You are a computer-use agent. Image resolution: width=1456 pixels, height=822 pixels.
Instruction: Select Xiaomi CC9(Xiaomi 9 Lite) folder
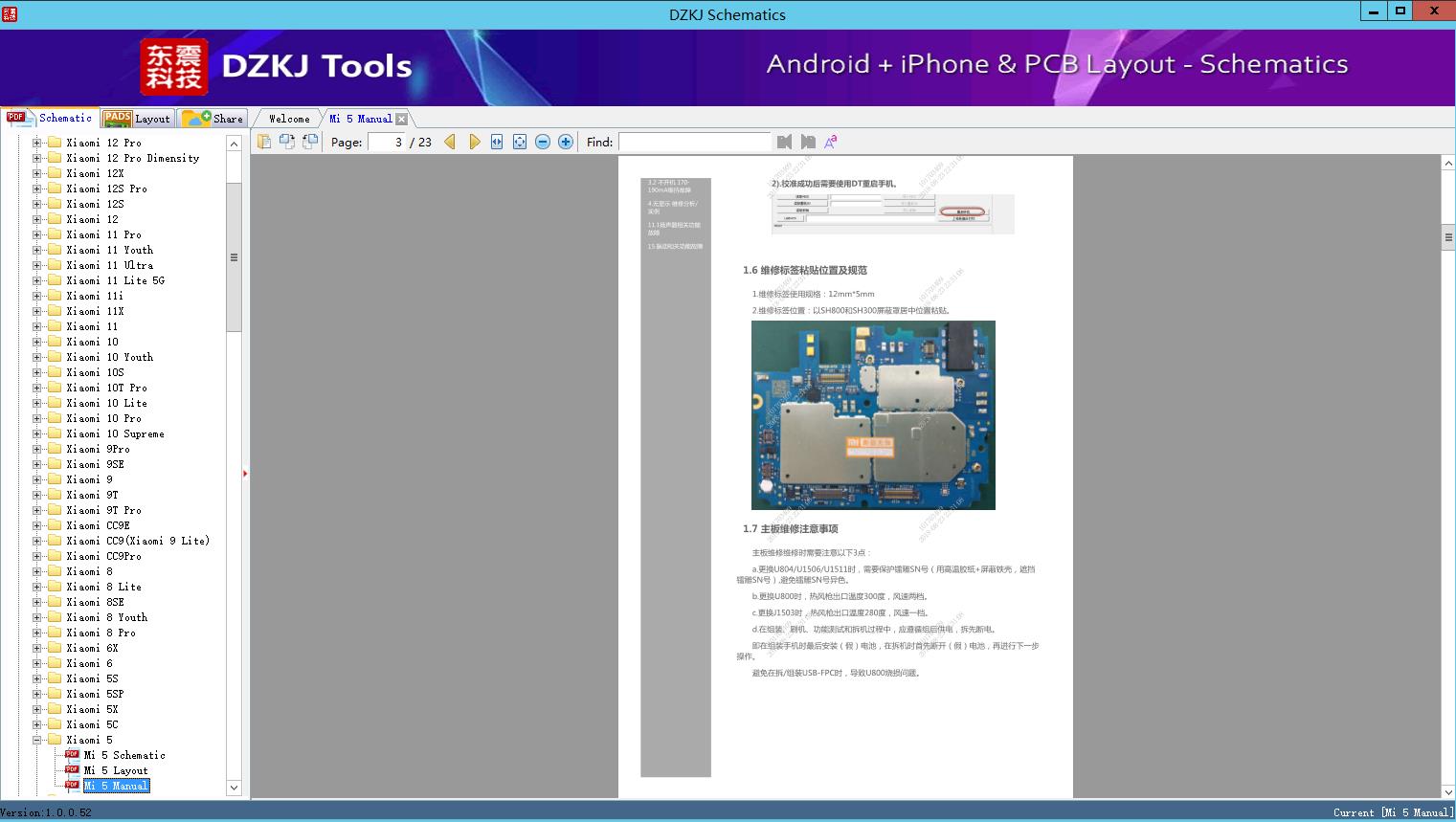click(138, 541)
